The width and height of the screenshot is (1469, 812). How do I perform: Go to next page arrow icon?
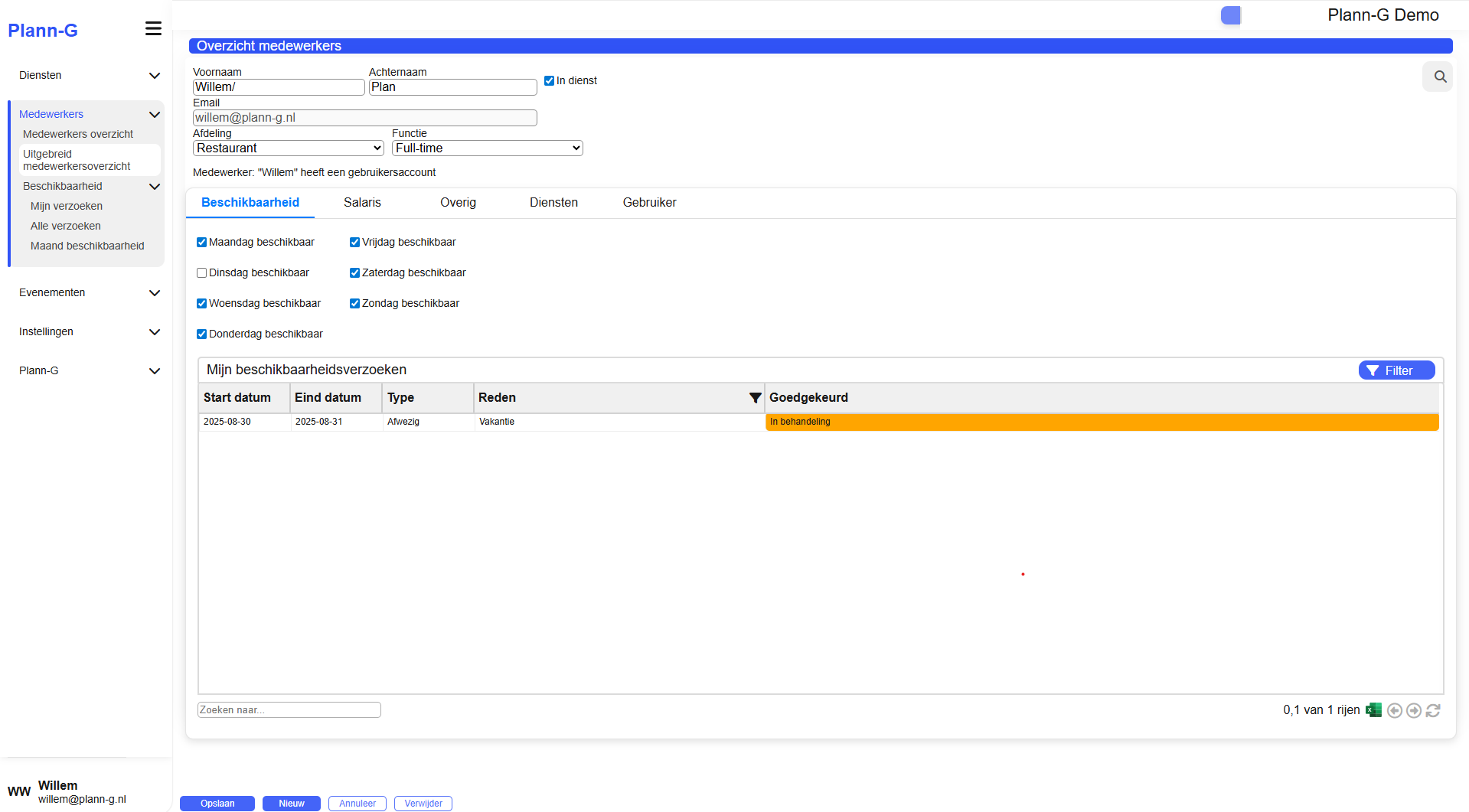[x=1414, y=711]
